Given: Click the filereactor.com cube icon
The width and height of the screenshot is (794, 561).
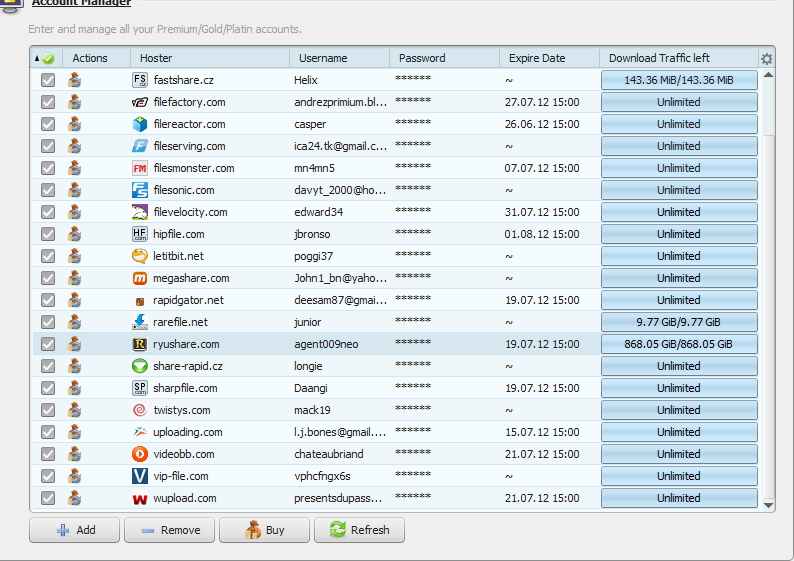Looking at the screenshot, I should [x=140, y=124].
